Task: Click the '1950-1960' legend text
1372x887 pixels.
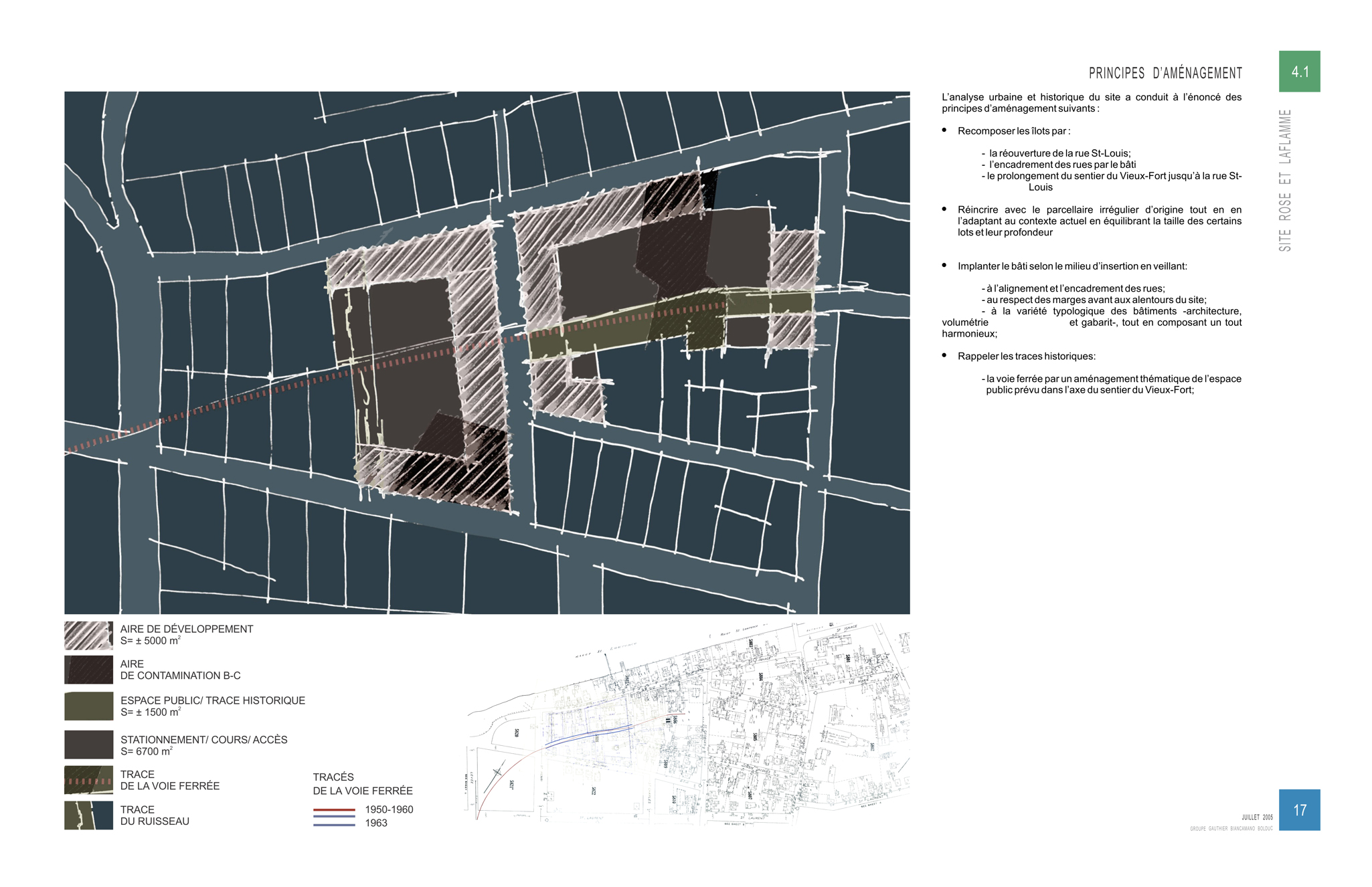Action: 389,809
